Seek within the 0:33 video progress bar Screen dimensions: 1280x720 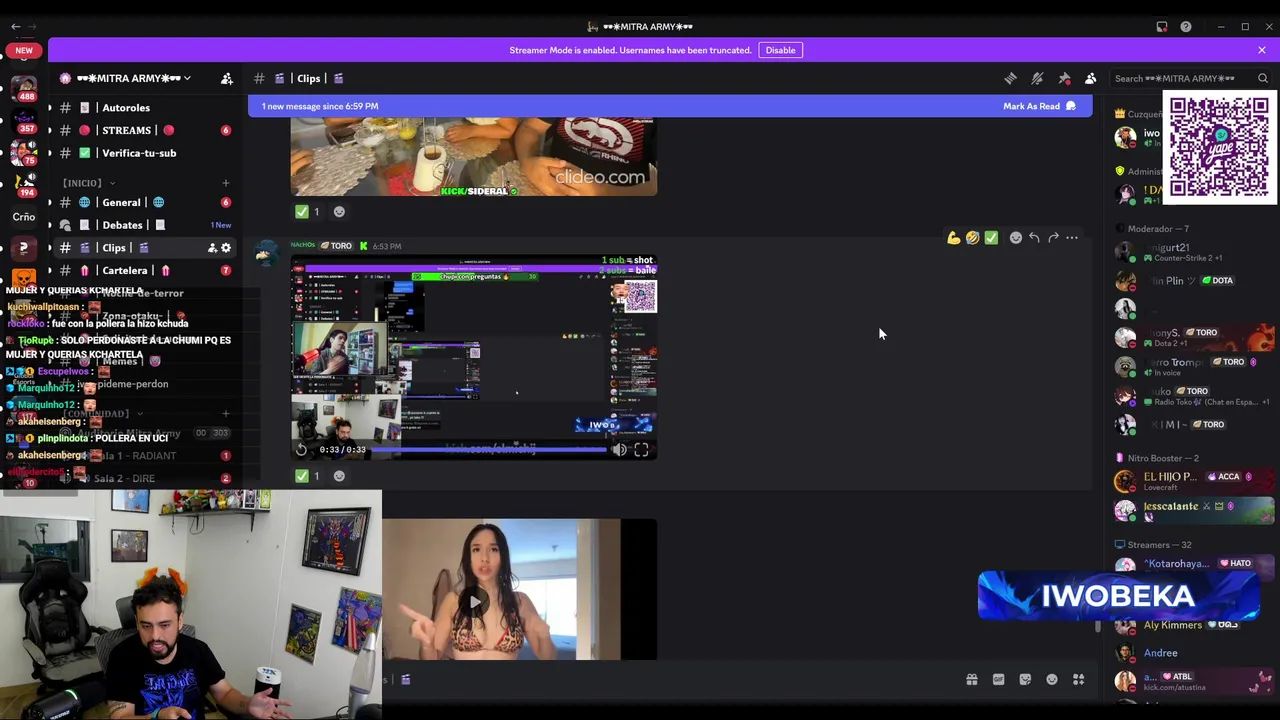click(x=488, y=450)
